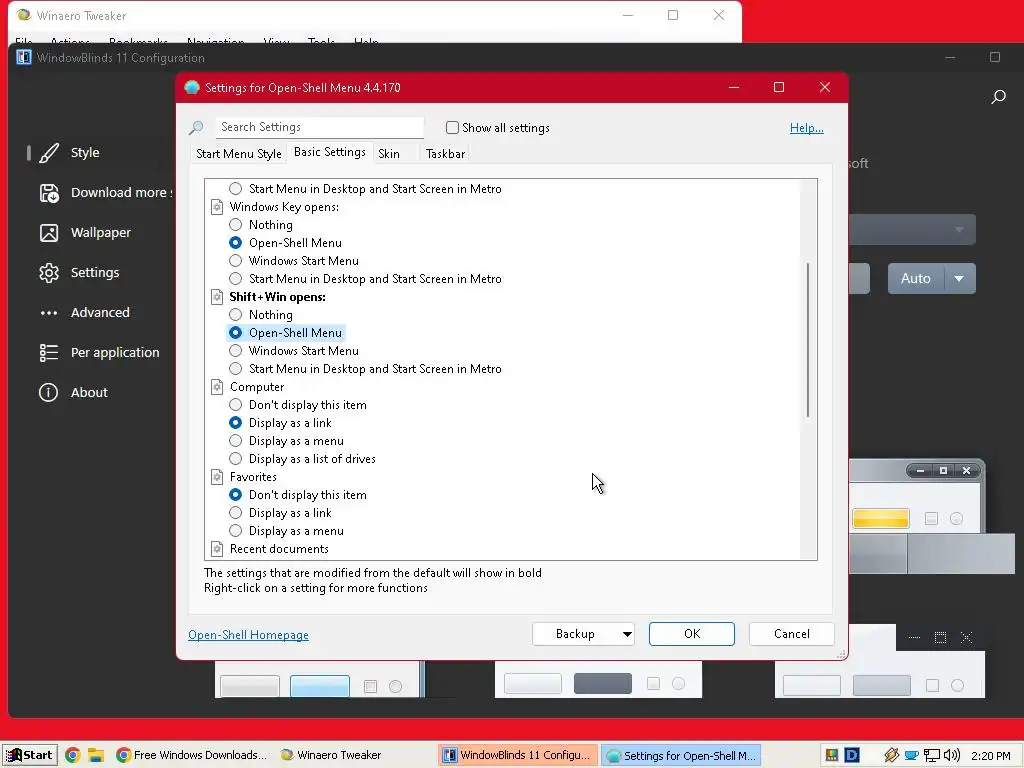This screenshot has height=768, width=1024.
Task: Open Download more via its save icon
Action: (48, 193)
